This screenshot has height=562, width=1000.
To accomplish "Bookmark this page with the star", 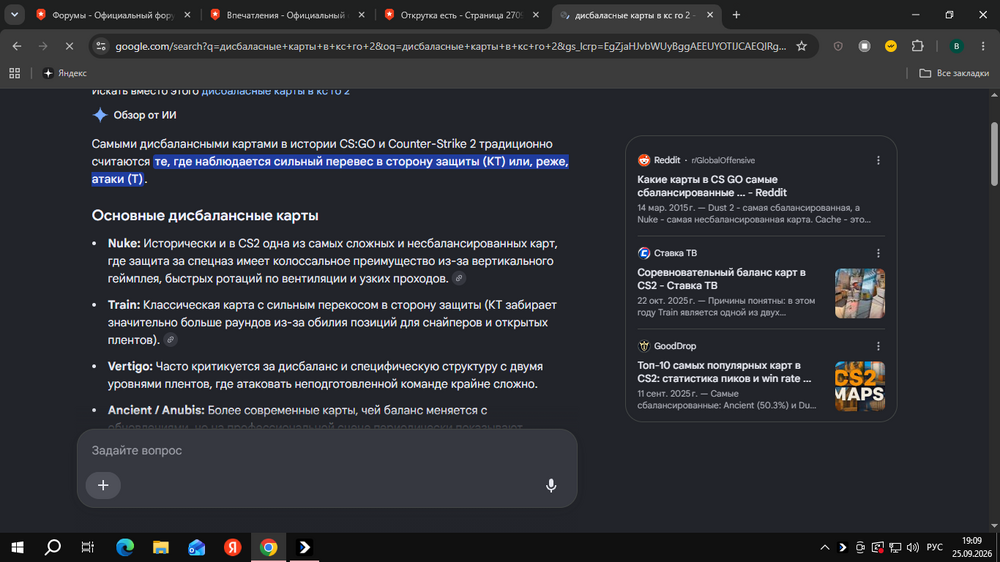I will pyautogui.click(x=802, y=46).
